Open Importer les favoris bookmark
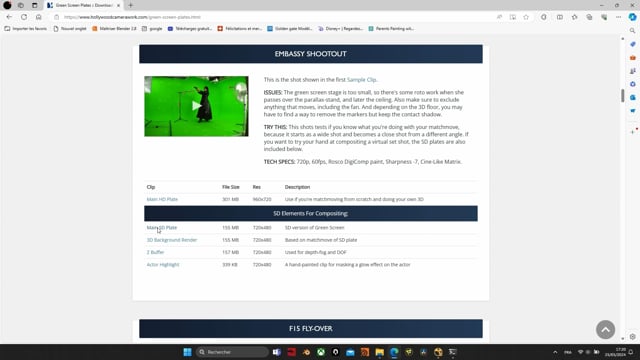Screen dimensions: 640x360 (x=26, y=29)
